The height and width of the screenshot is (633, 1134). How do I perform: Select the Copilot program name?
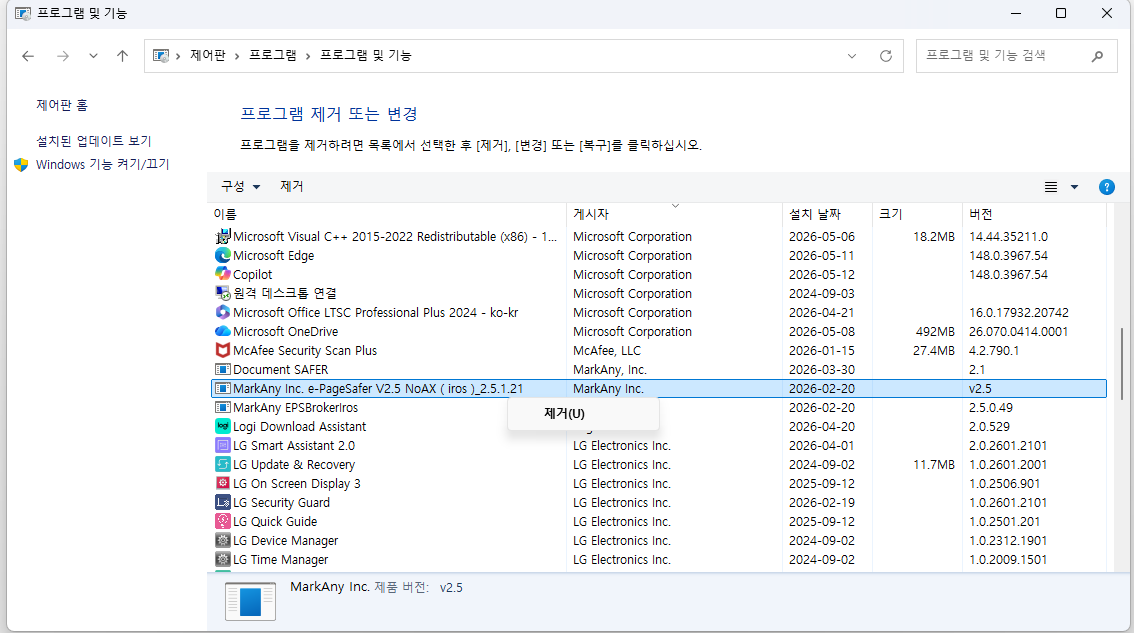click(x=252, y=274)
